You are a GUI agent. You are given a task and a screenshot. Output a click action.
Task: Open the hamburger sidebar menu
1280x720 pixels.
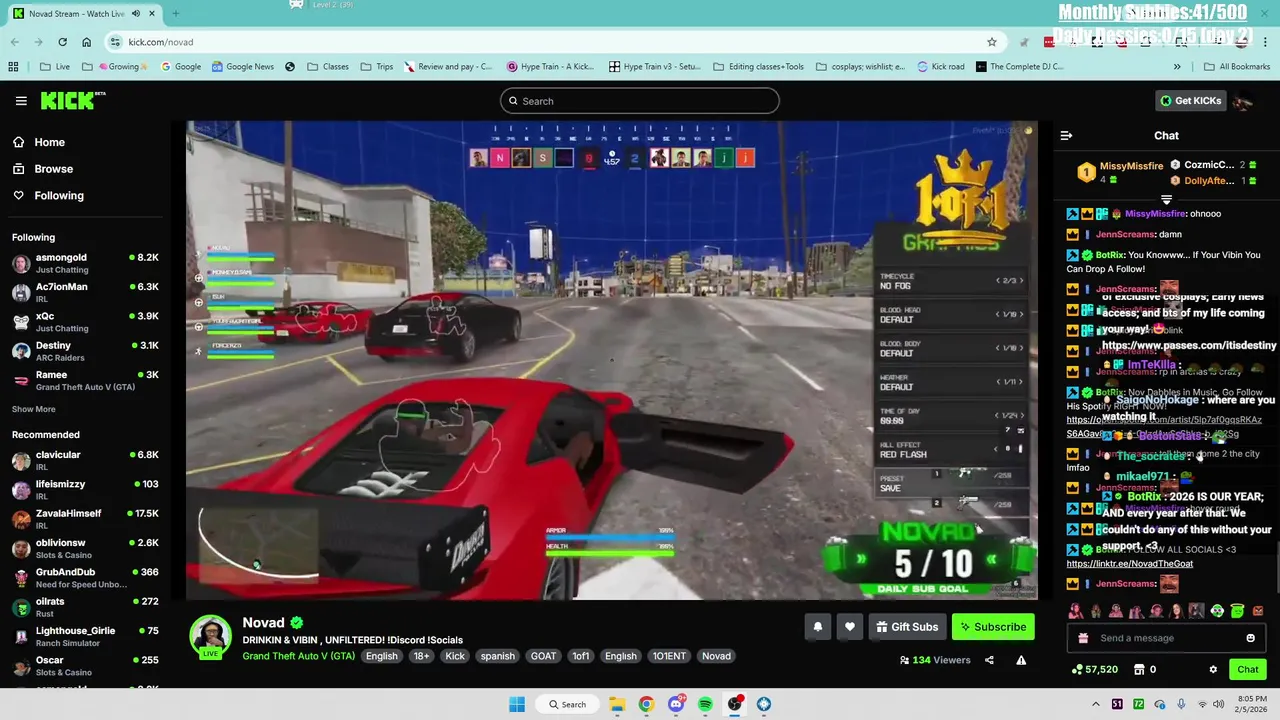click(x=21, y=101)
